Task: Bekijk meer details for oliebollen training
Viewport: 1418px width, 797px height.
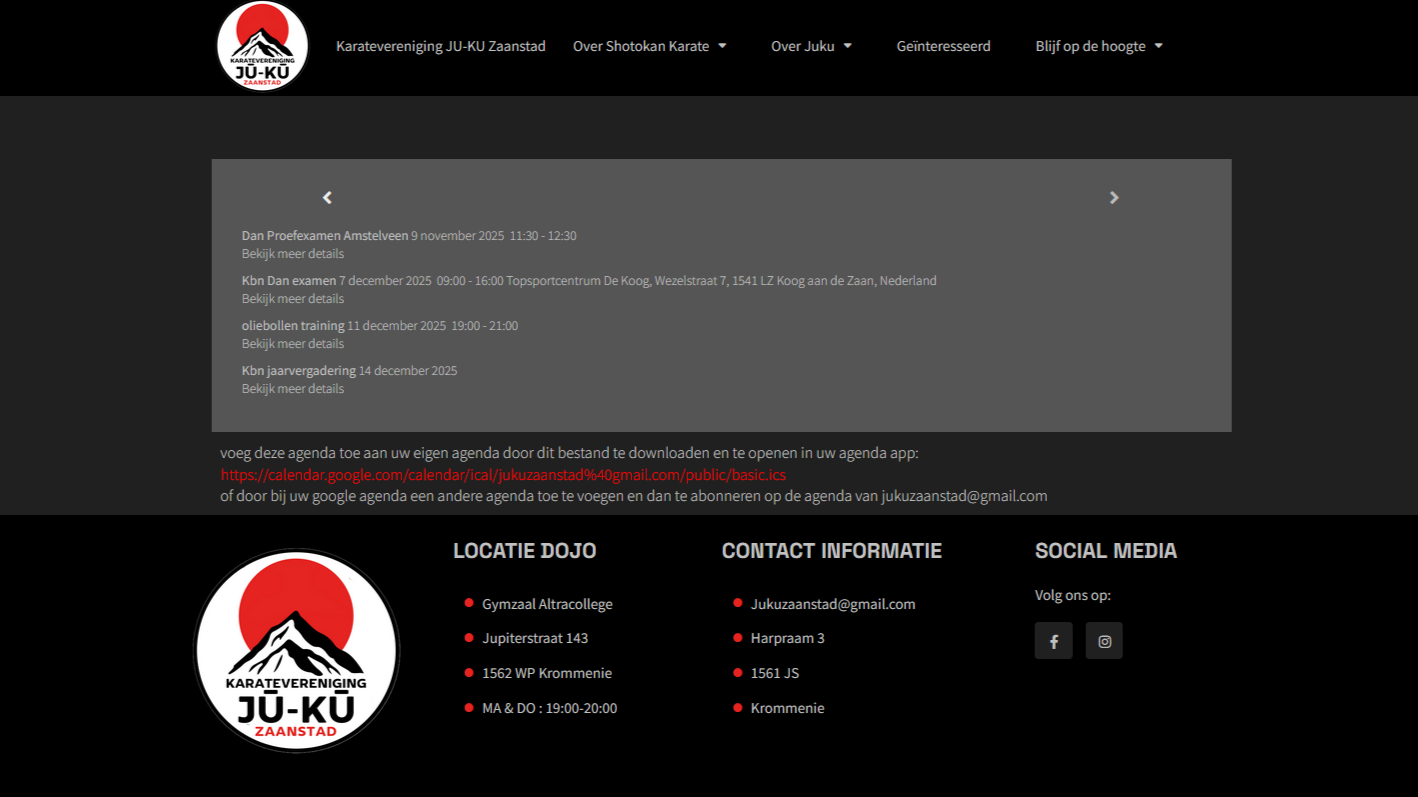Action: point(292,344)
